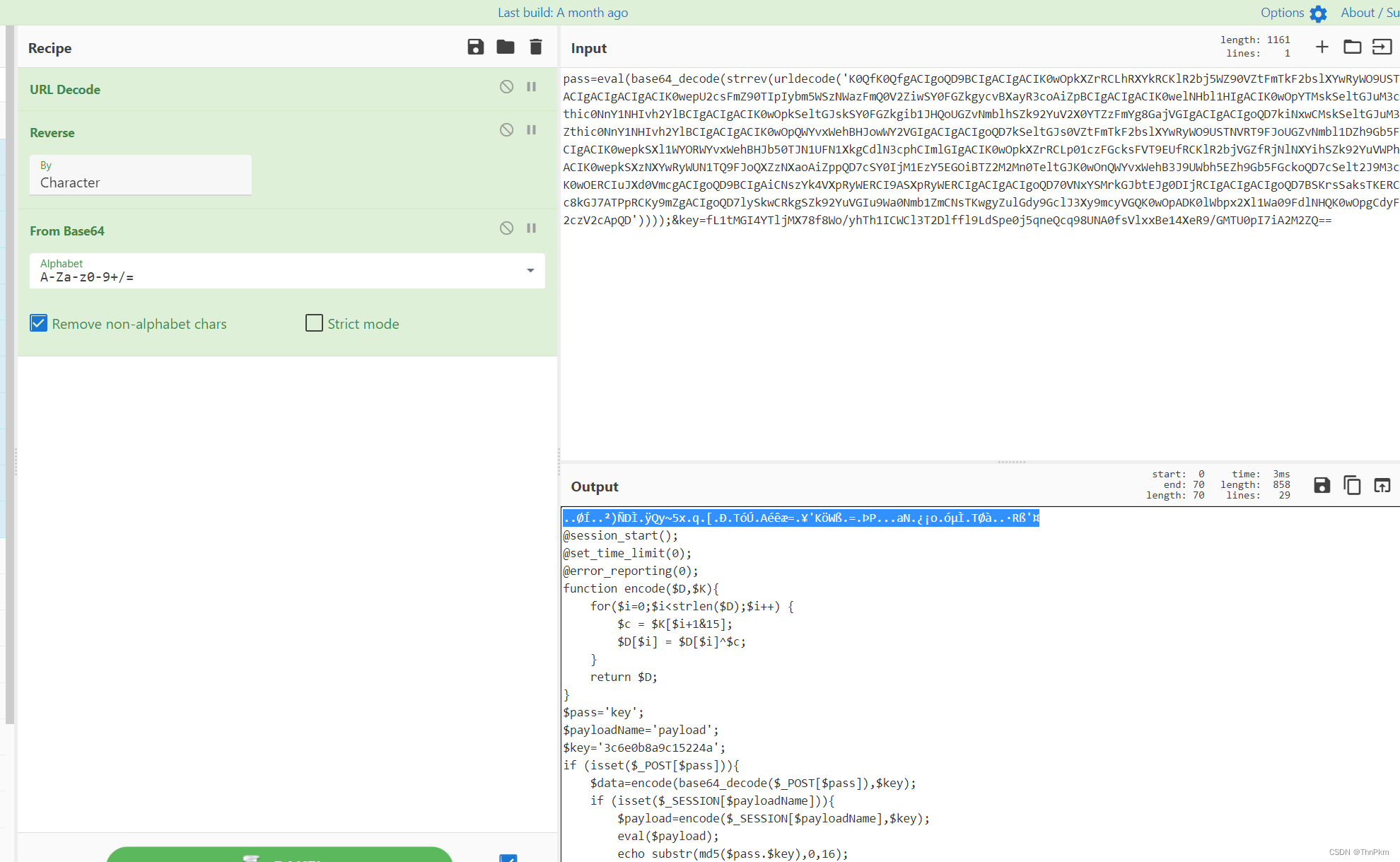Clear recipe with trash icon
Screen dimensions: 1400x862
coord(536,47)
